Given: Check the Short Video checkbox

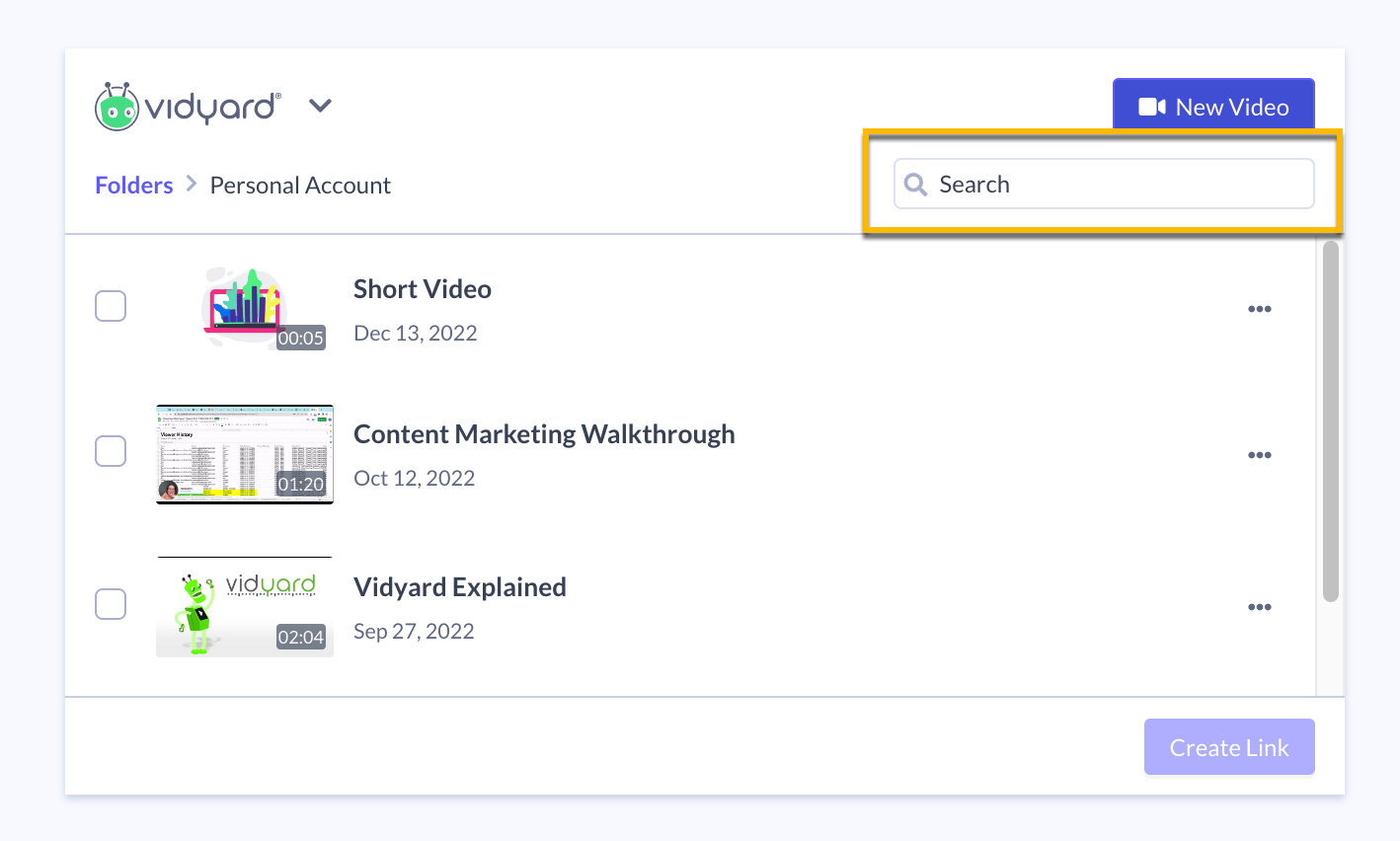Looking at the screenshot, I should (111, 306).
